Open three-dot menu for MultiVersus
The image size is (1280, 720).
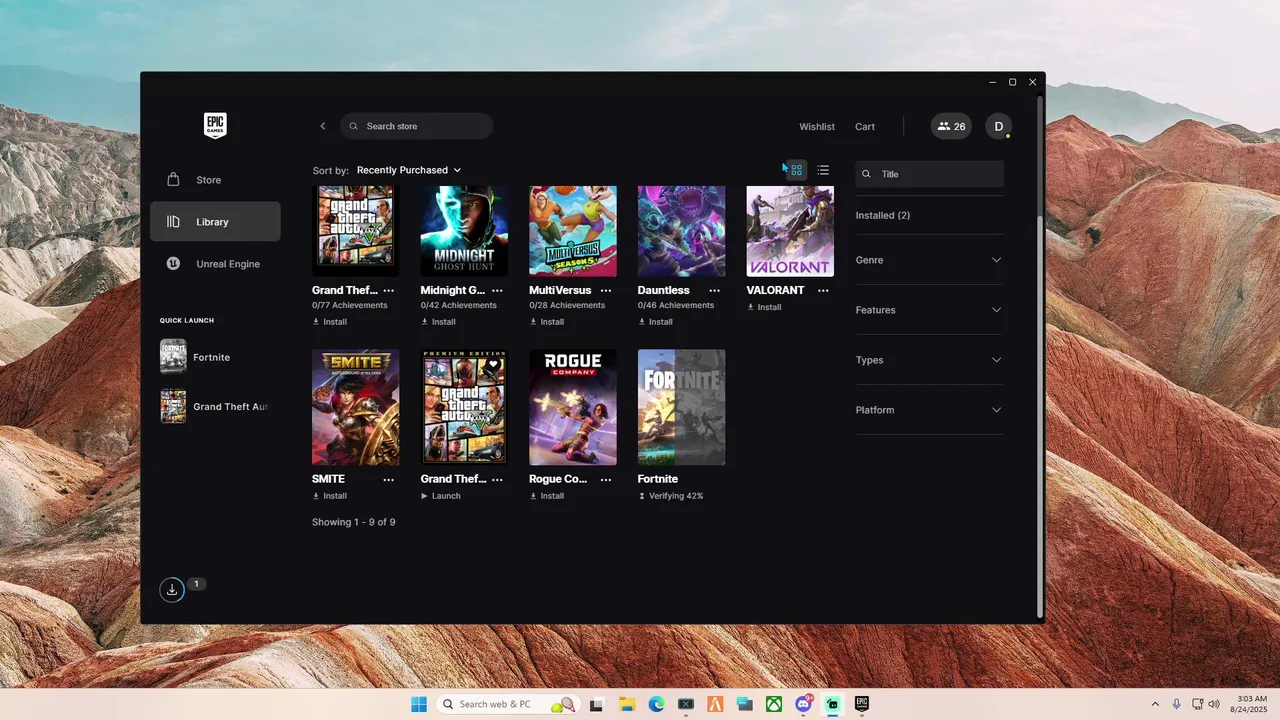[606, 291]
